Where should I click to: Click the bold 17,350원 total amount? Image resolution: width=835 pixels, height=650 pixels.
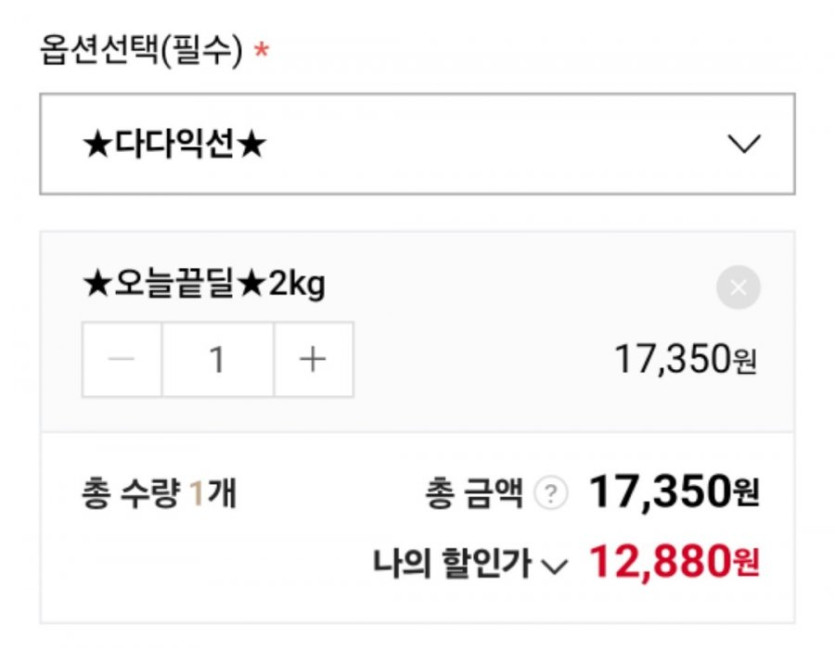point(674,492)
